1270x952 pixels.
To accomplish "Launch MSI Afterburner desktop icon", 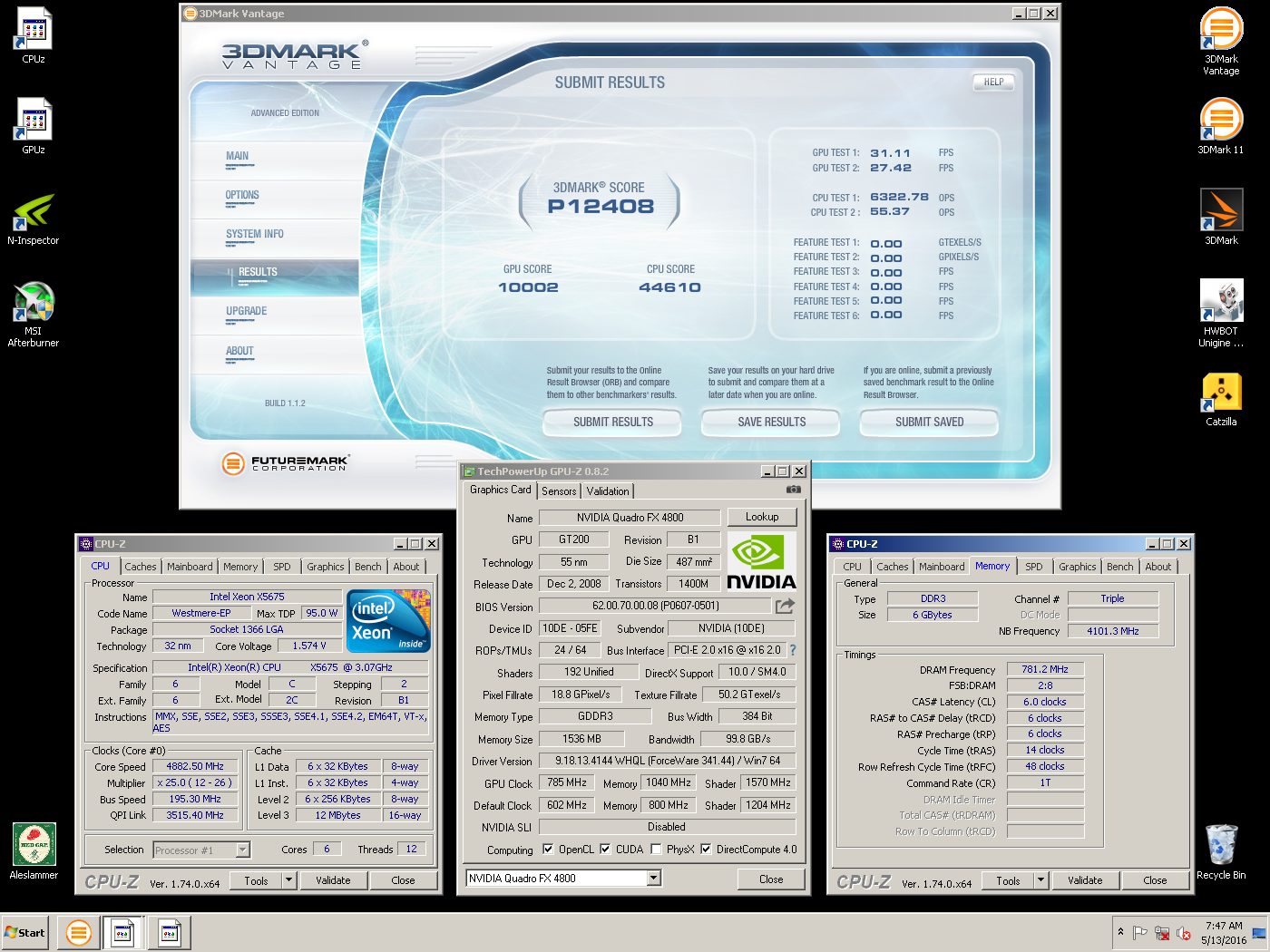I will click(34, 315).
